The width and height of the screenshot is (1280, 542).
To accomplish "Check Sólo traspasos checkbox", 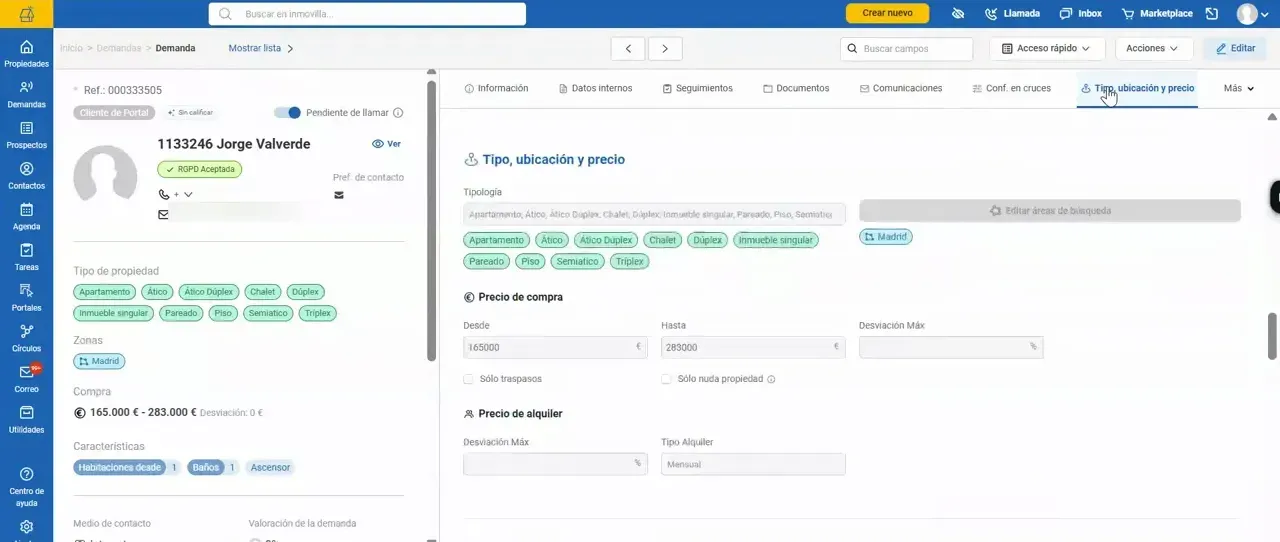I will (x=469, y=379).
